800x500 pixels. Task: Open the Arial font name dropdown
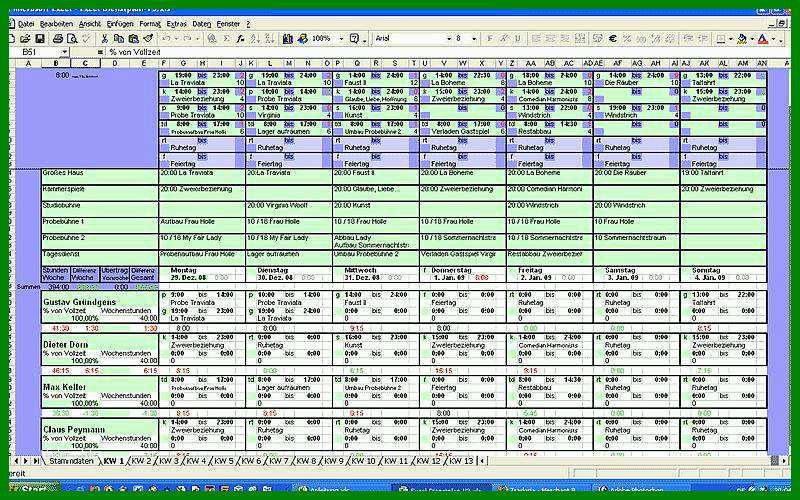coord(449,39)
